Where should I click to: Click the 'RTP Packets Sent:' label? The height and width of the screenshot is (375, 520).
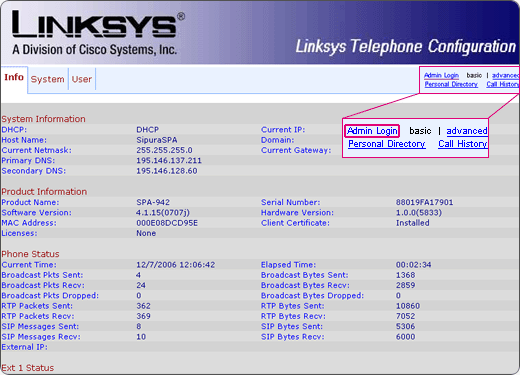37,306
